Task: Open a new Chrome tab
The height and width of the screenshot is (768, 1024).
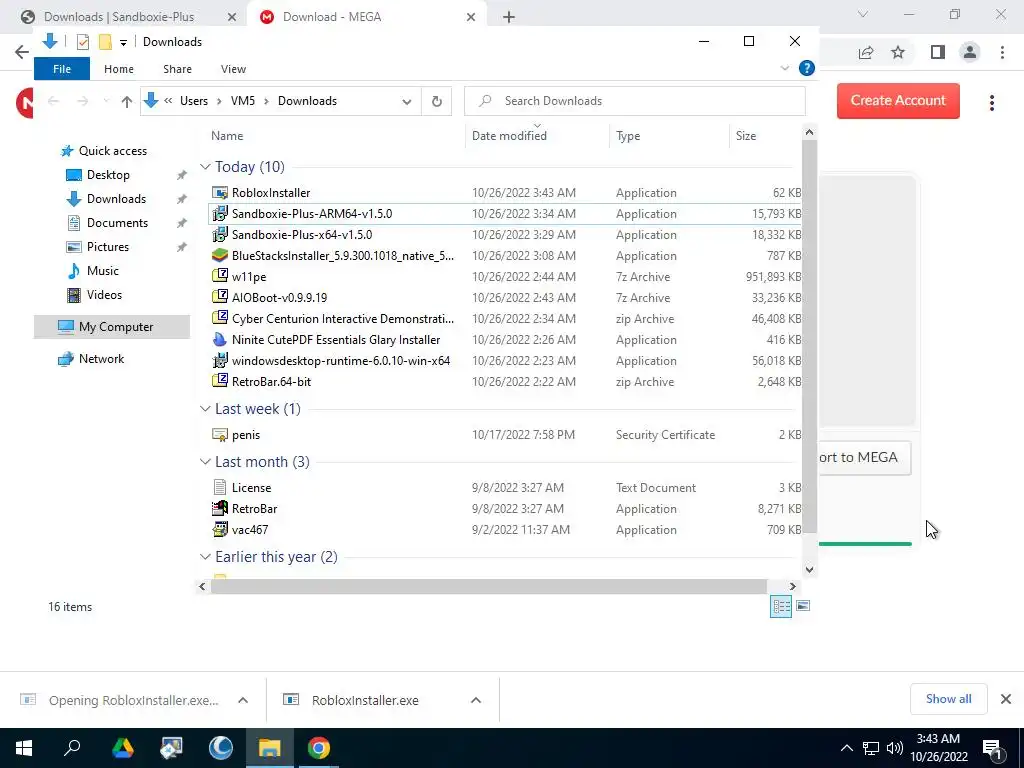Action: coord(509,17)
